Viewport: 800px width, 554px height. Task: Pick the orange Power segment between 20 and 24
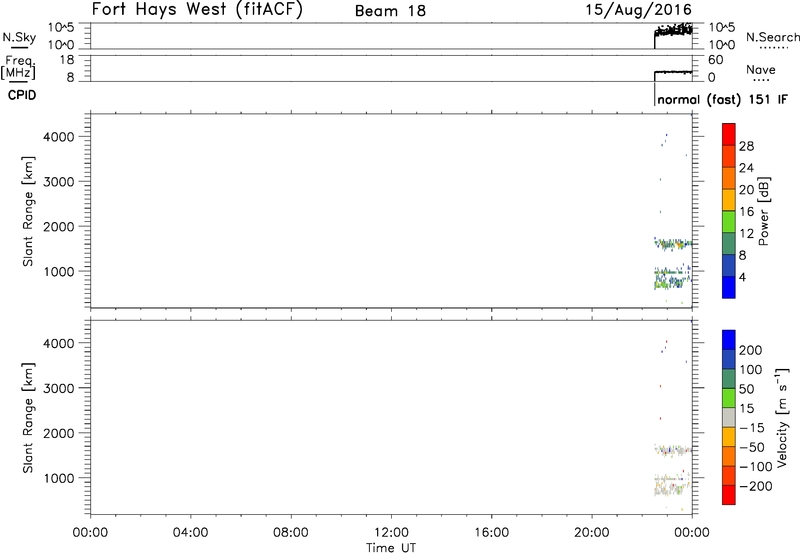click(x=729, y=178)
